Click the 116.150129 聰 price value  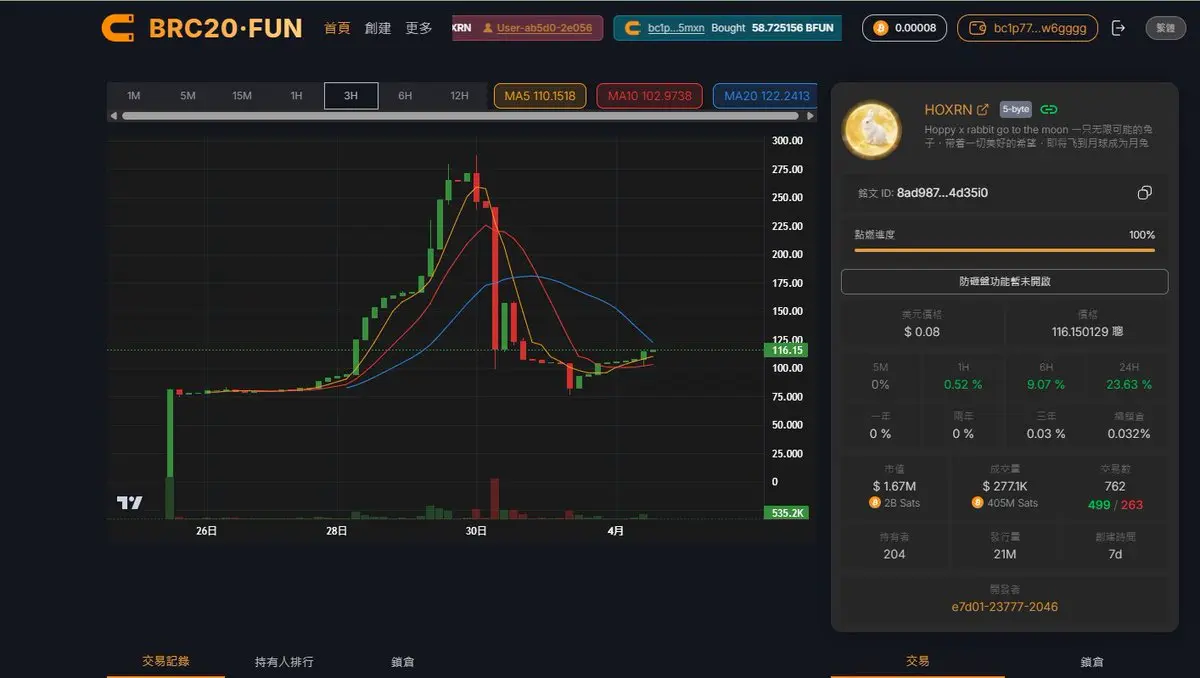(1086, 332)
